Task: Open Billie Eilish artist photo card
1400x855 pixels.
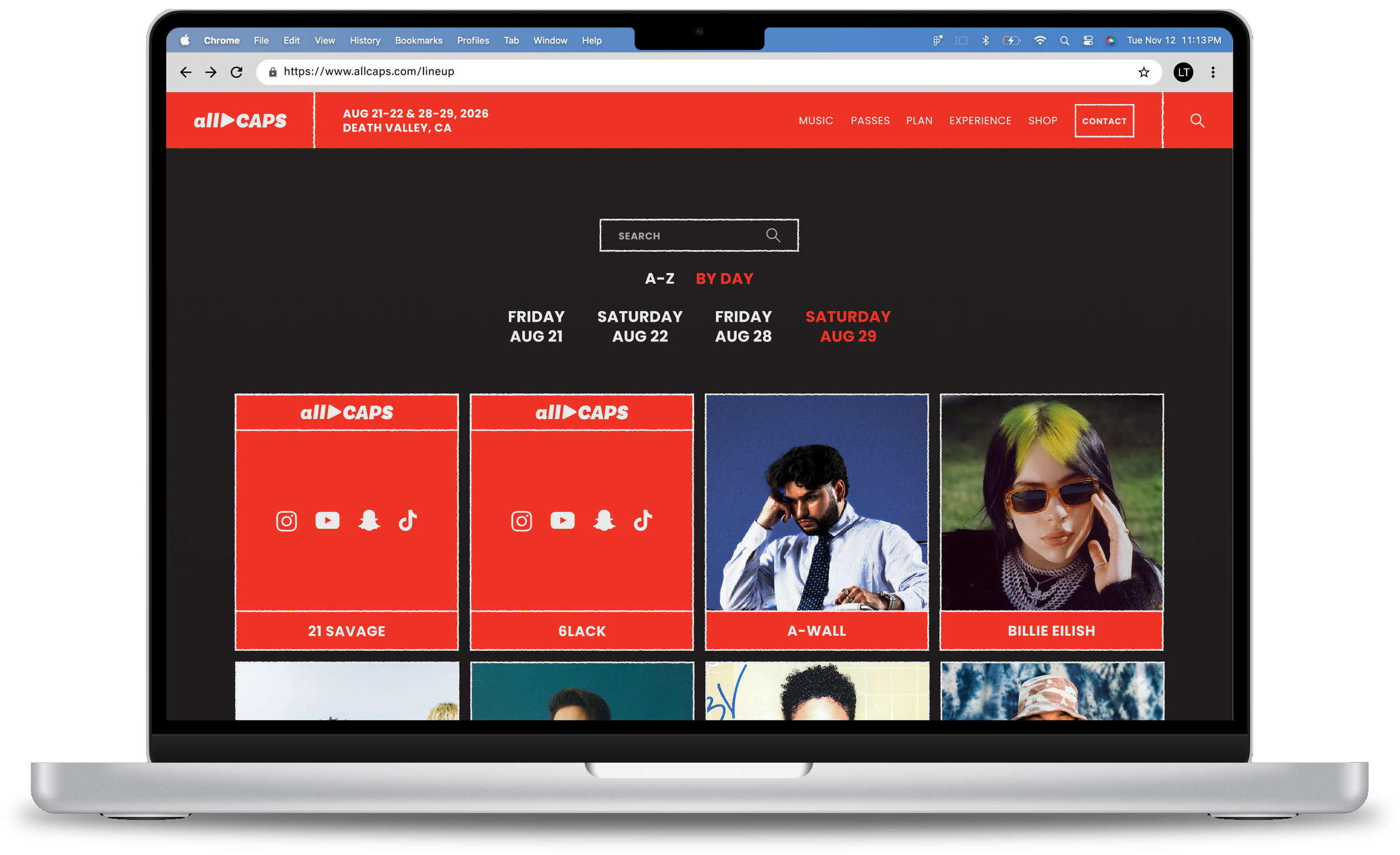Action: (1051, 503)
